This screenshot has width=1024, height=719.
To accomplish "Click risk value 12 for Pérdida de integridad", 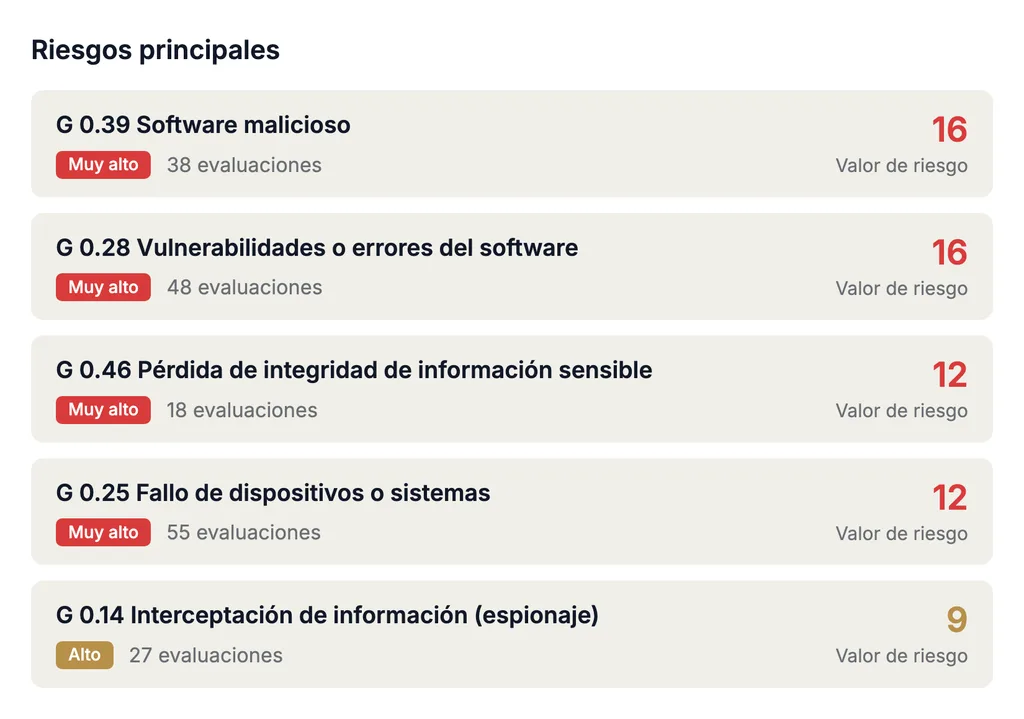I will coord(950,375).
